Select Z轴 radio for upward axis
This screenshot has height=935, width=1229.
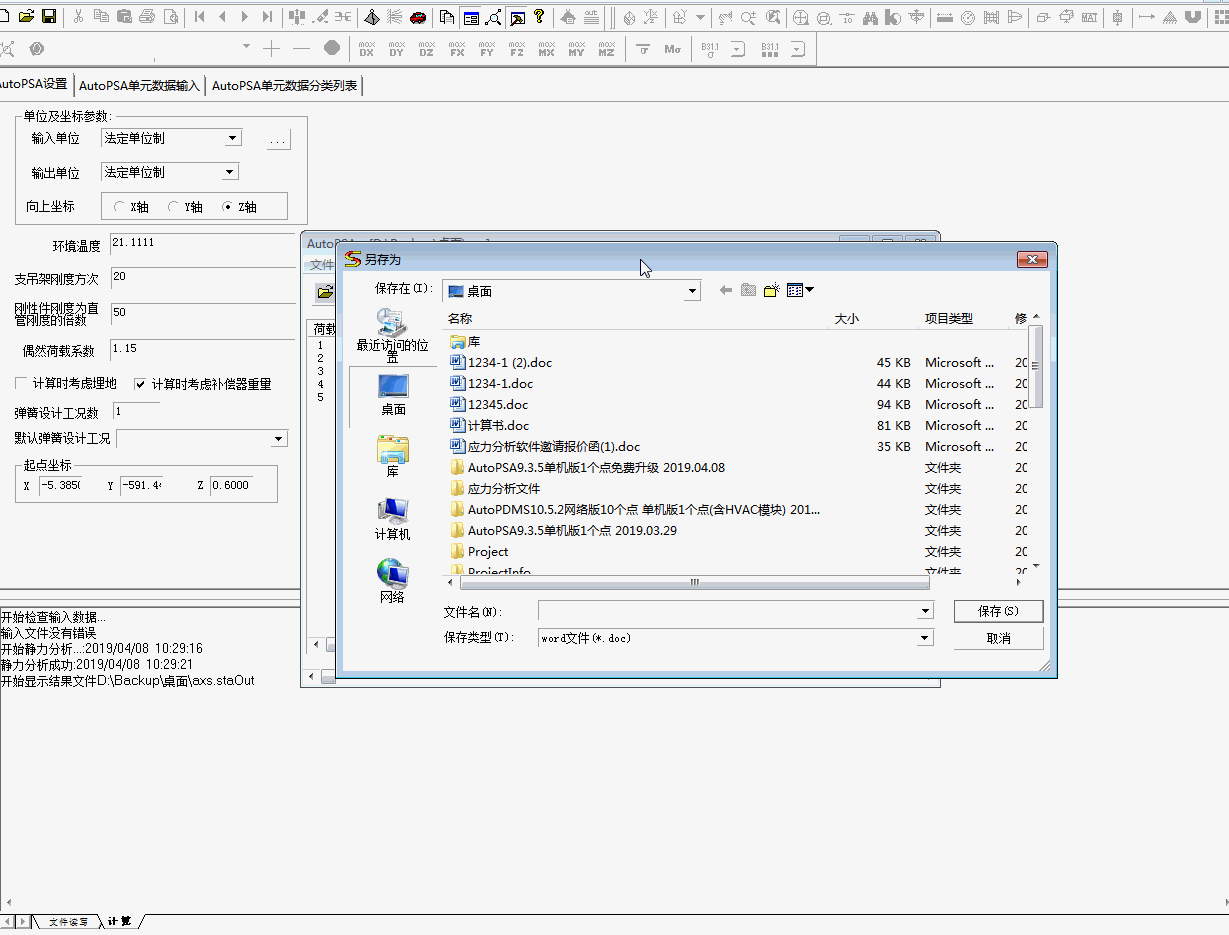[x=228, y=207]
